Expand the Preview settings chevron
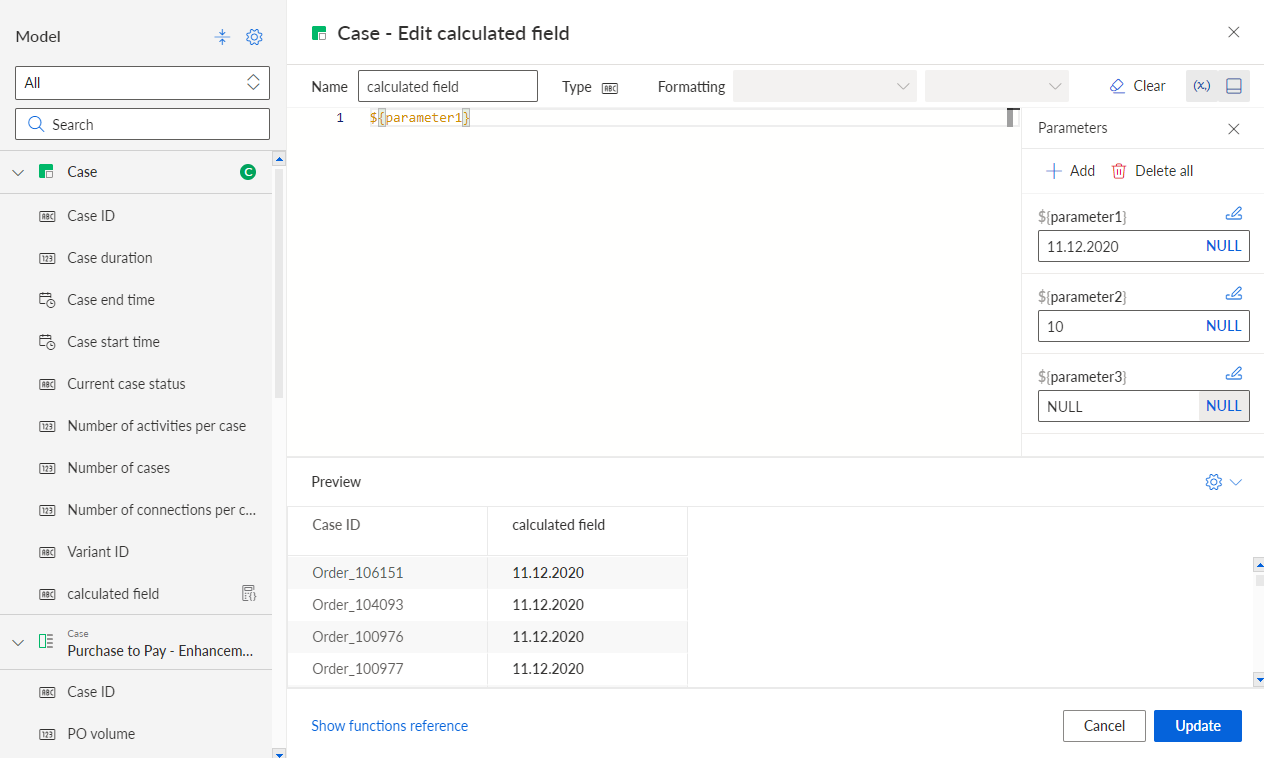 [x=1236, y=482]
